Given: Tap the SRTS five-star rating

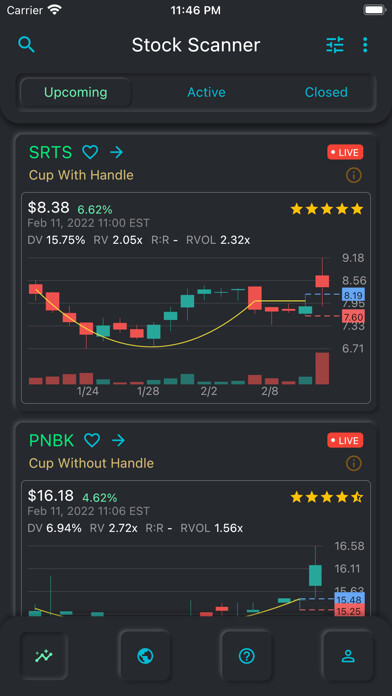Looking at the screenshot, I should coord(327,209).
